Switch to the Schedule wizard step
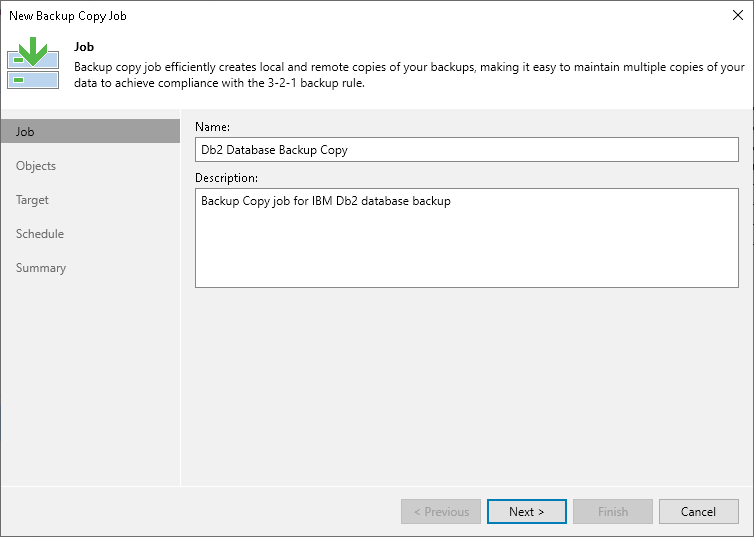The width and height of the screenshot is (754, 537). click(40, 234)
